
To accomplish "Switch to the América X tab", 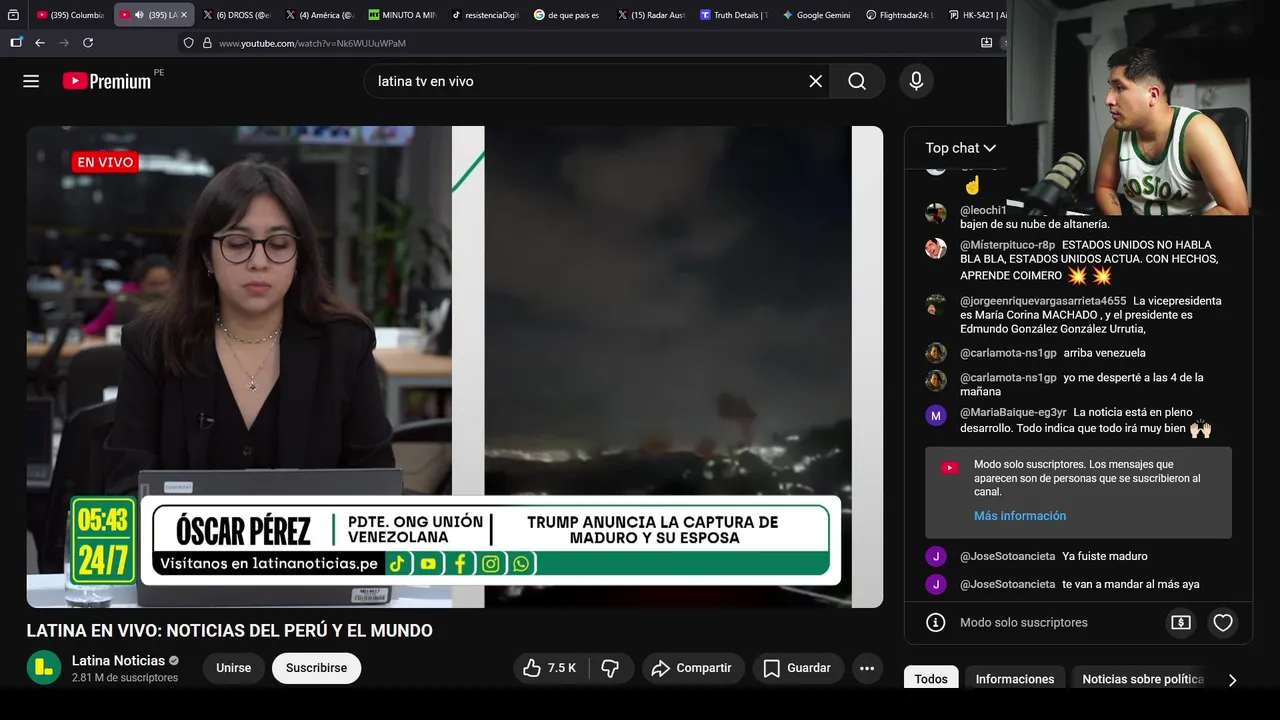I will point(319,15).
